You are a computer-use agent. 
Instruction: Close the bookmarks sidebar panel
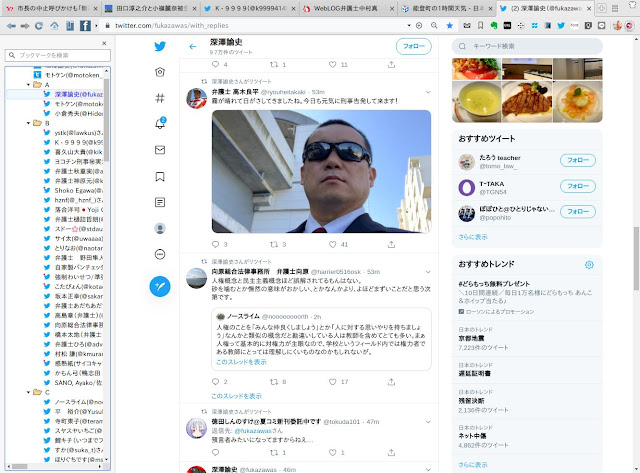(x=104, y=43)
